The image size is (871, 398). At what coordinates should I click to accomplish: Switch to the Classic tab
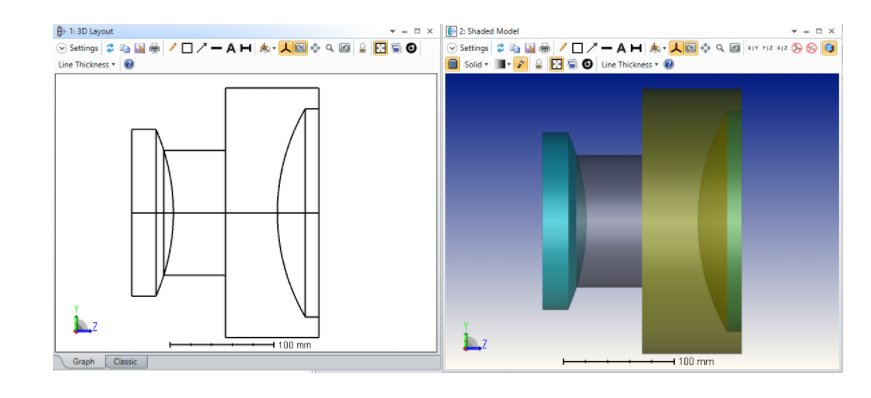126,362
